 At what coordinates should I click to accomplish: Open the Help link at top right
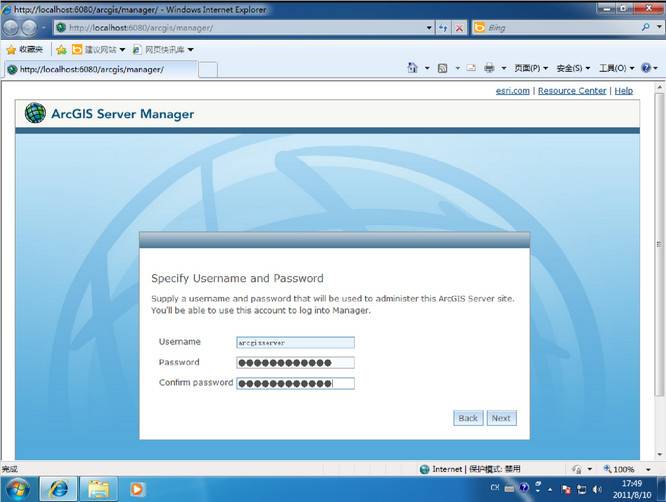(624, 90)
